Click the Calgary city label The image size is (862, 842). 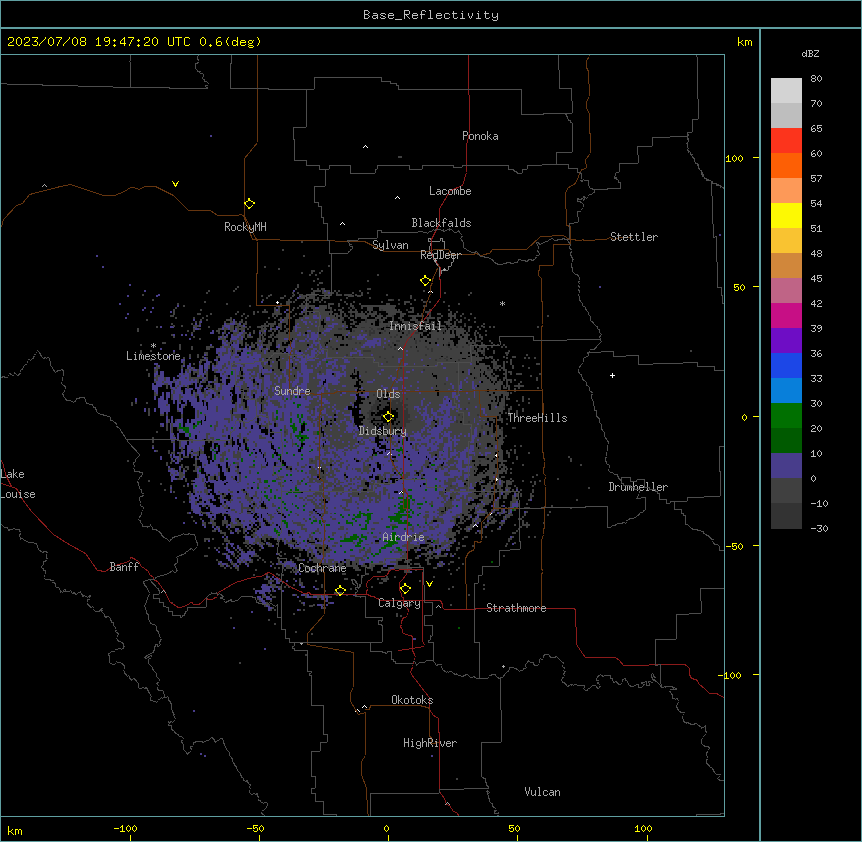399,603
